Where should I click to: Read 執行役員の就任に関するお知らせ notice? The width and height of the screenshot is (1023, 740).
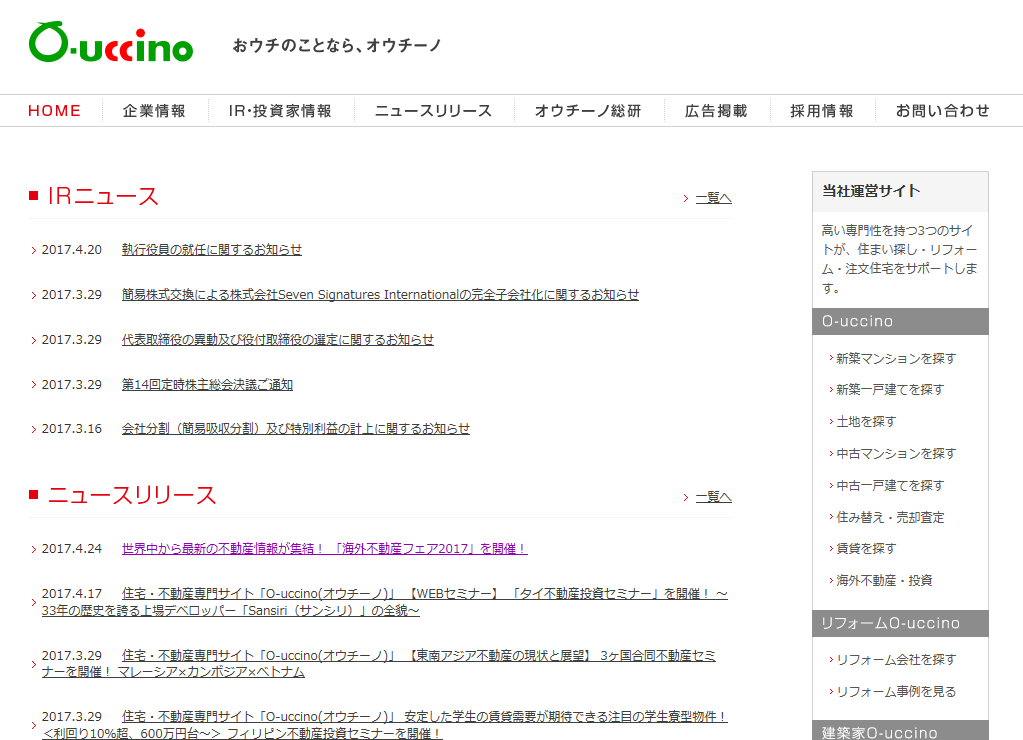pos(211,250)
